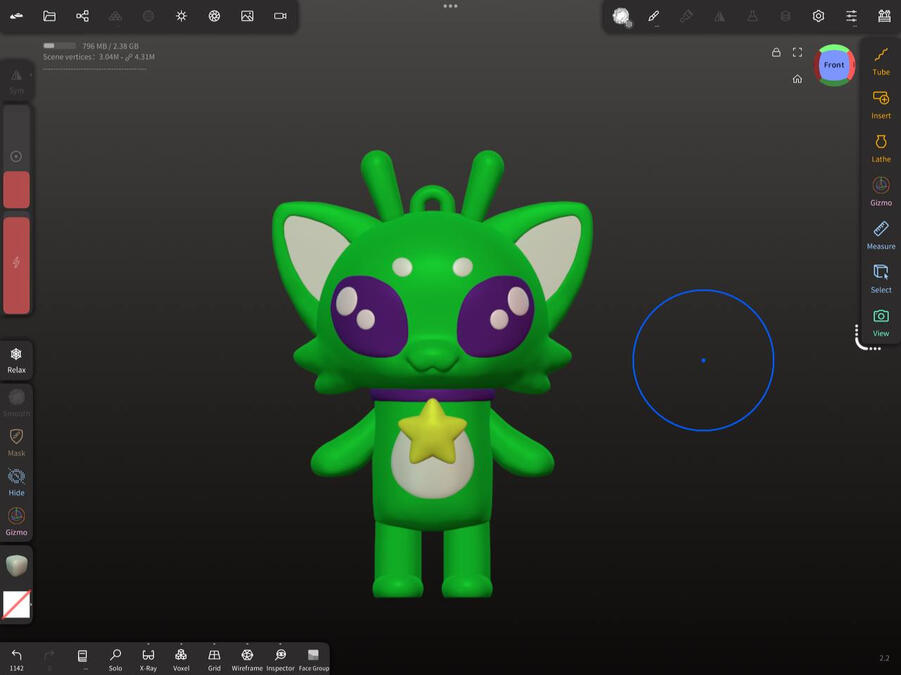901x675 pixels.
Task: Open the Lathe tool
Action: click(880, 145)
